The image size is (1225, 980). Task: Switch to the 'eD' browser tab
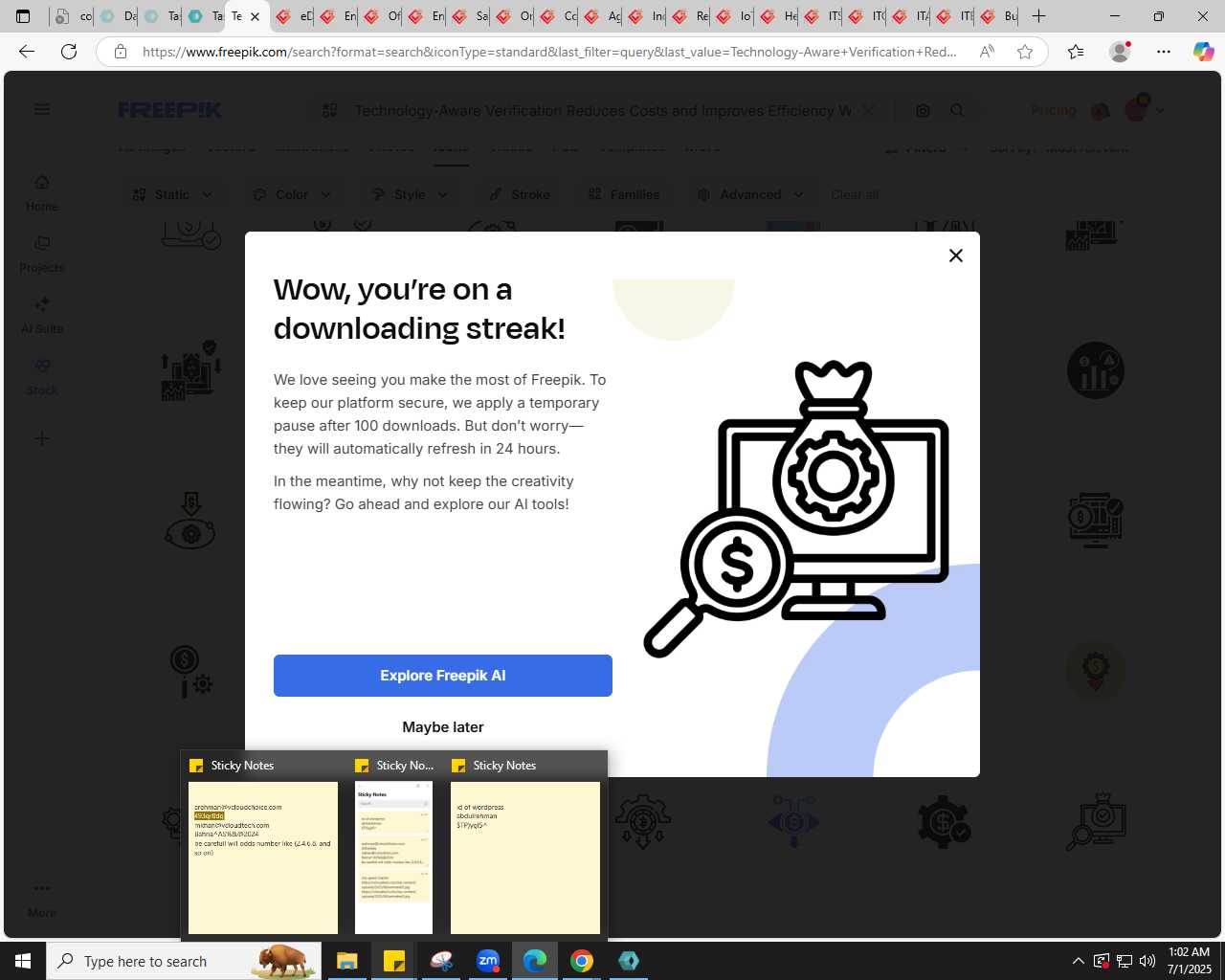tap(293, 16)
